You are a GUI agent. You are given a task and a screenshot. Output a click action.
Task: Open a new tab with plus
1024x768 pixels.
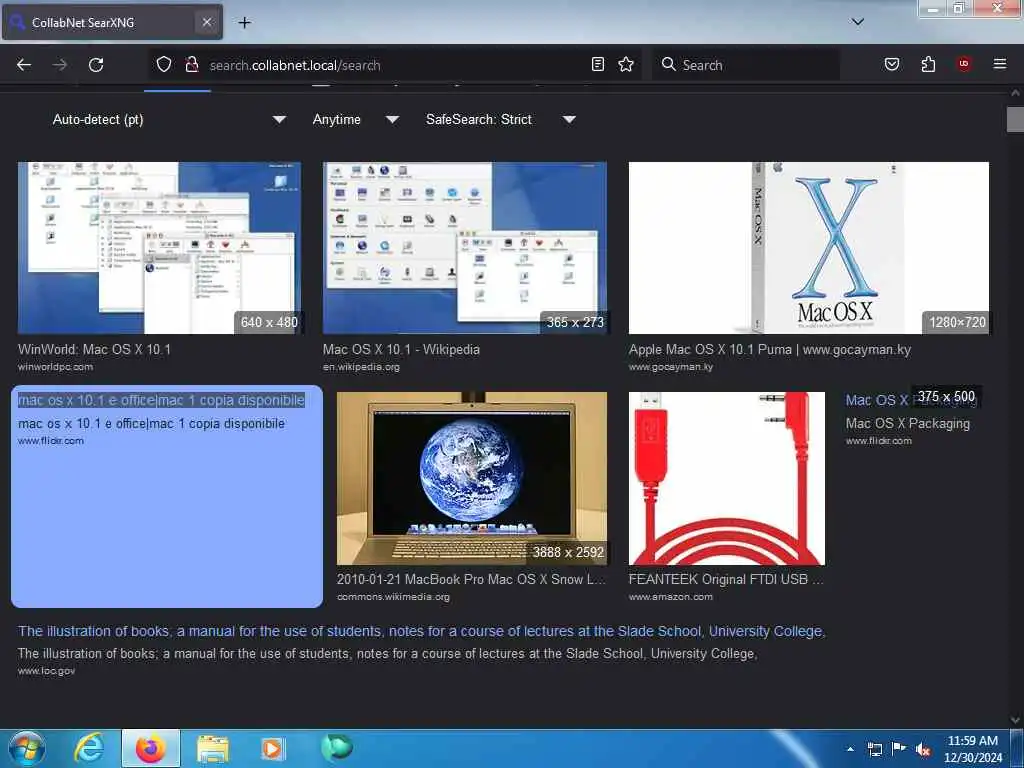244,23
